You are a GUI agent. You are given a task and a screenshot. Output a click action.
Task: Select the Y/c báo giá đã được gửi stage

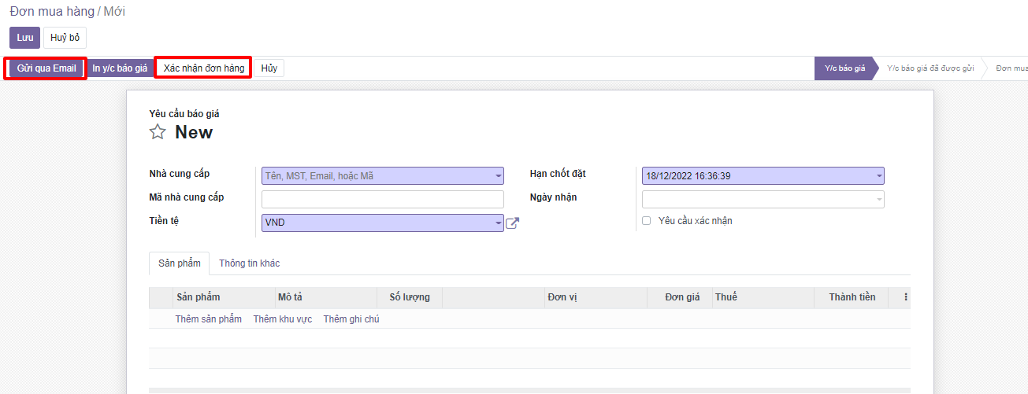pyautogui.click(x=930, y=68)
